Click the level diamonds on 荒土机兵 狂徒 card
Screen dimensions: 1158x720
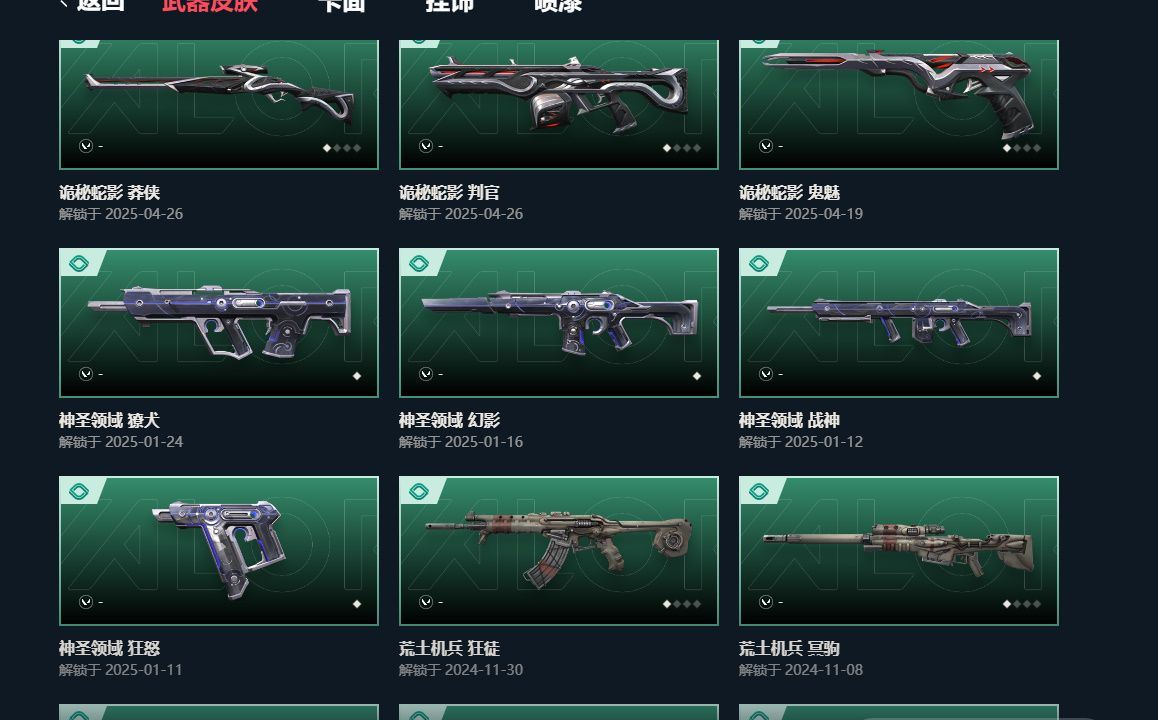tap(682, 604)
